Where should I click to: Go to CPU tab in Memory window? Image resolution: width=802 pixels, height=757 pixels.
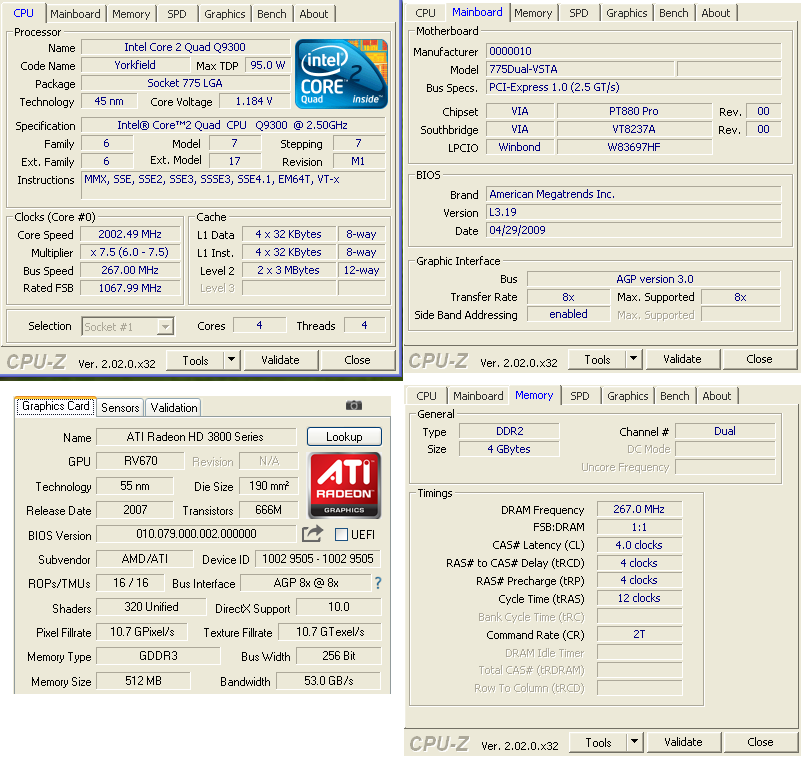click(x=426, y=396)
